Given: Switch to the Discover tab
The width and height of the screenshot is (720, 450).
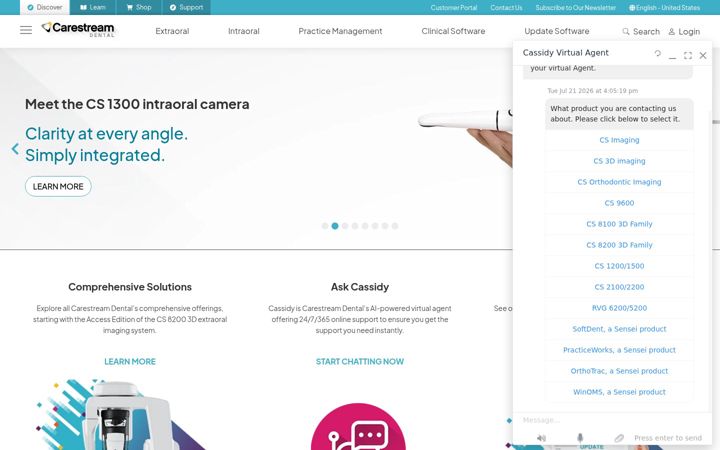Looking at the screenshot, I should (45, 7).
